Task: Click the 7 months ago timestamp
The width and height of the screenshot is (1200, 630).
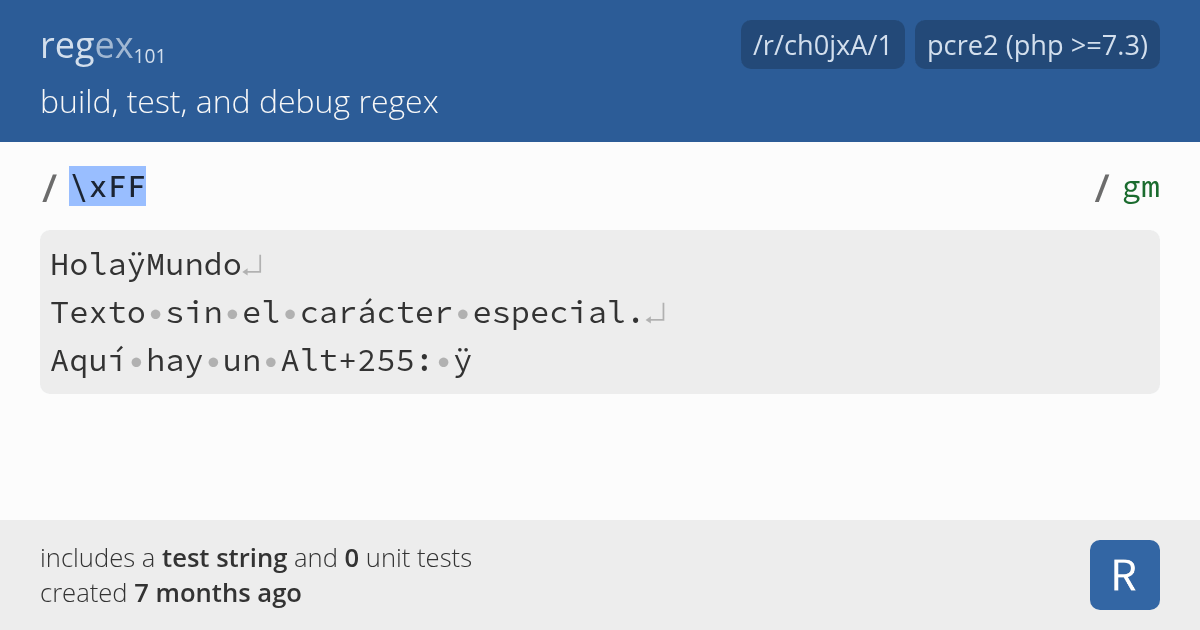Action: click(x=216, y=592)
